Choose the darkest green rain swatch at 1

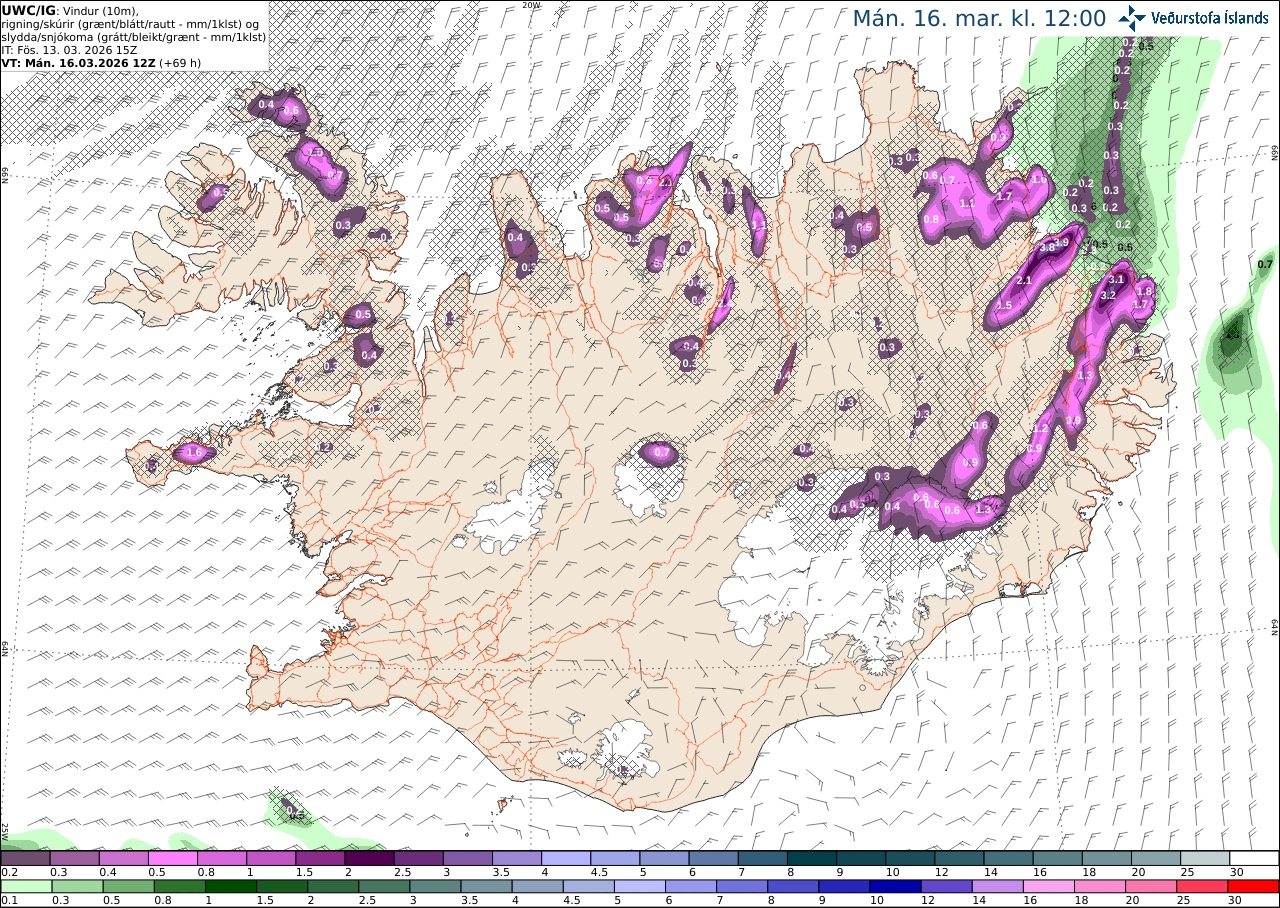230,886
